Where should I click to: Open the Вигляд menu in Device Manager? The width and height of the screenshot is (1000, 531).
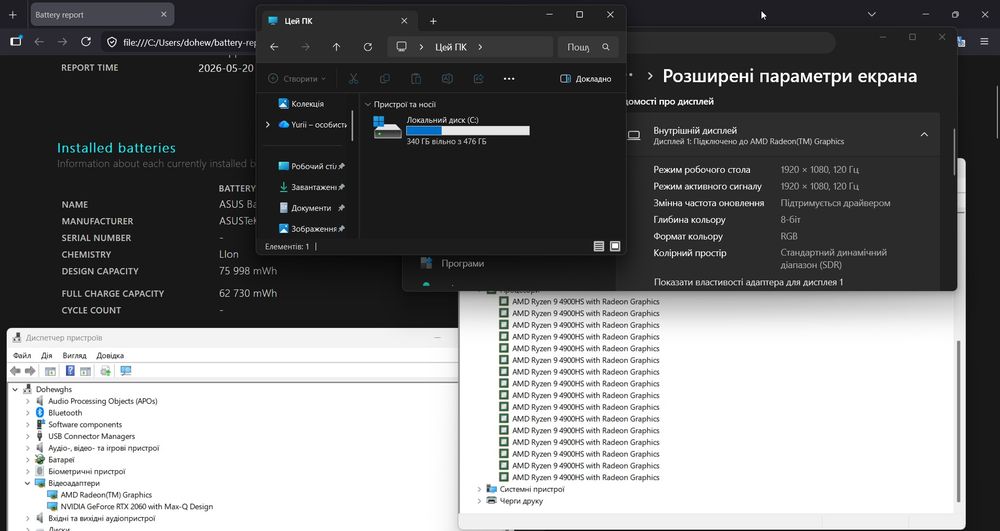75,355
